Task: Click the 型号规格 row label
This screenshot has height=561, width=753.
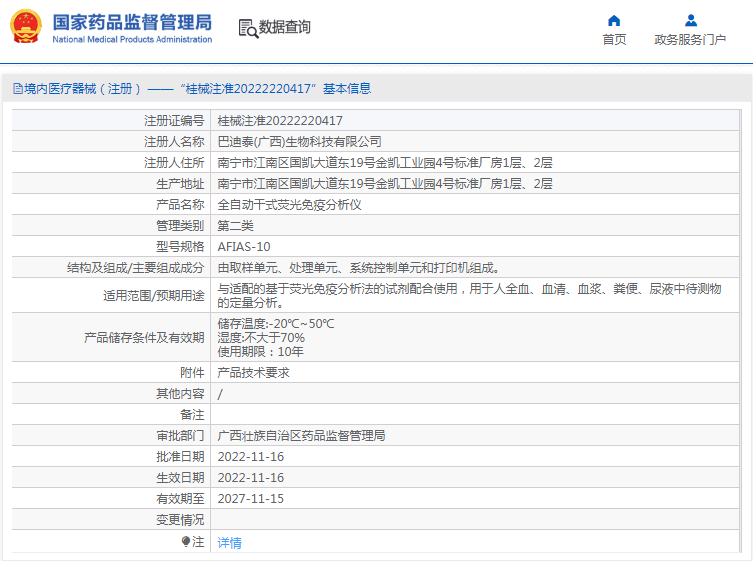Action: coord(180,247)
